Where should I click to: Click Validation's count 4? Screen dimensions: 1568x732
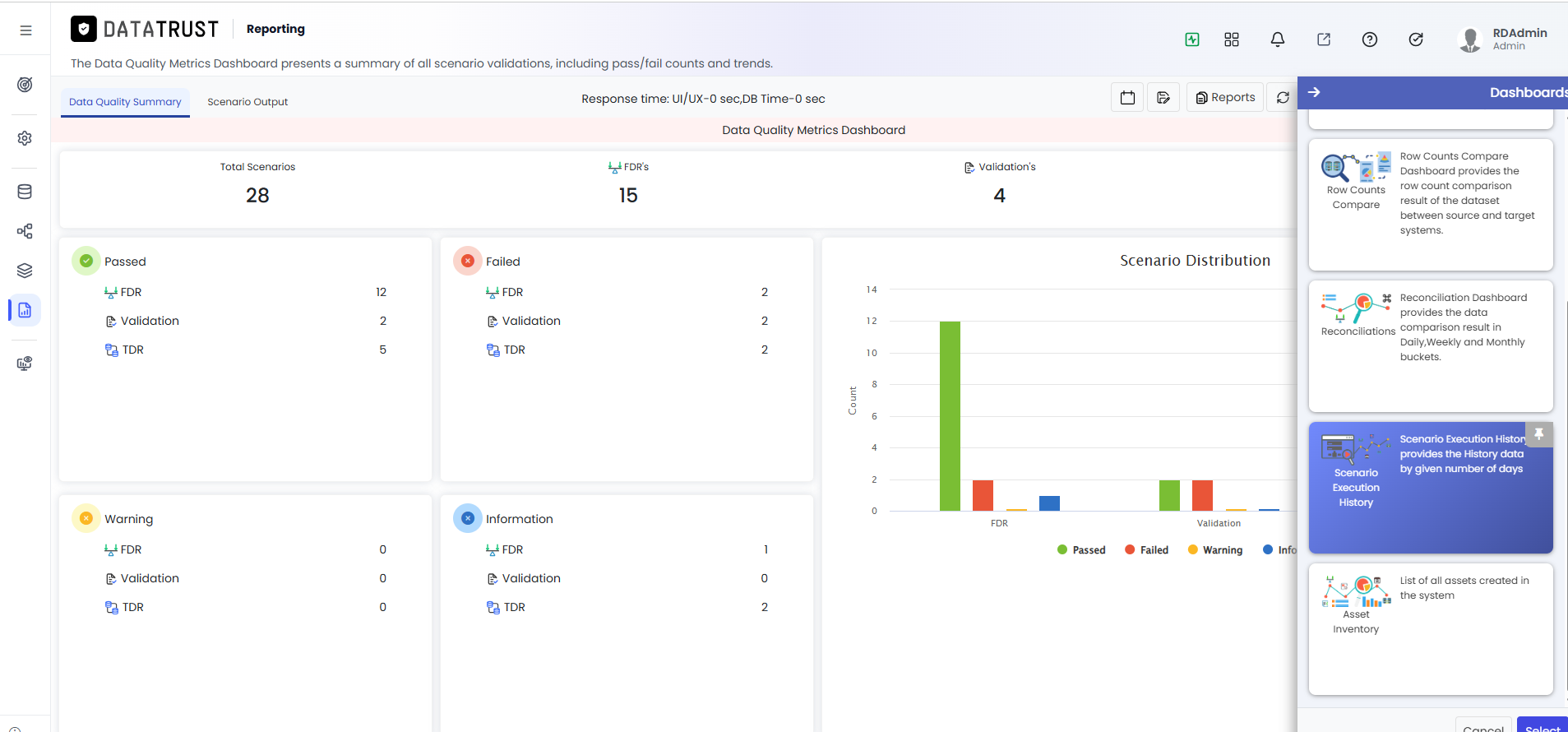pos(999,195)
